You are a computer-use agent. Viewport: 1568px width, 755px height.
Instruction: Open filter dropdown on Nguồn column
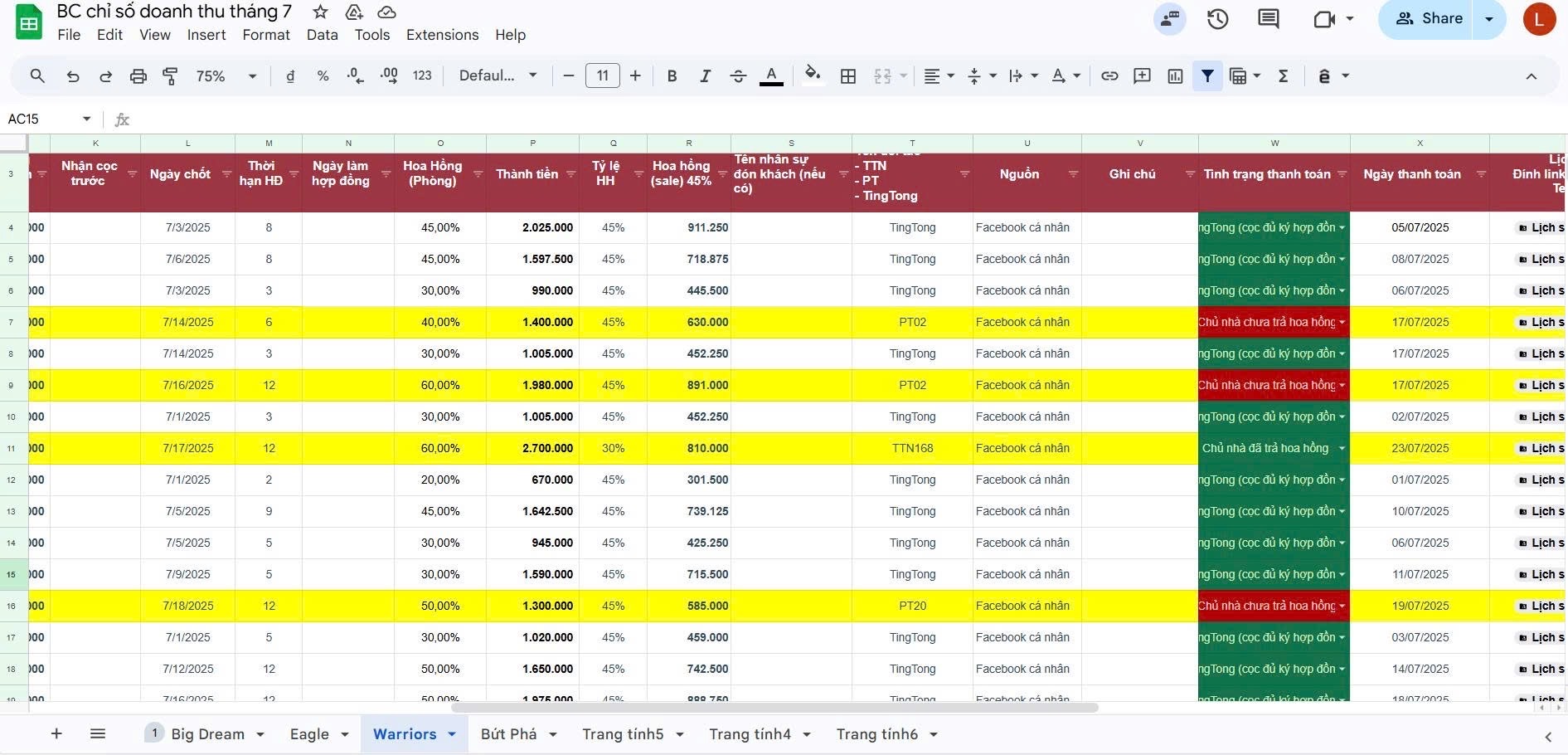(1073, 174)
